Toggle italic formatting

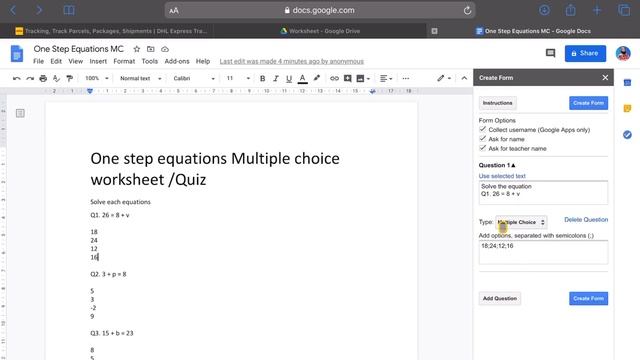(x=276, y=78)
